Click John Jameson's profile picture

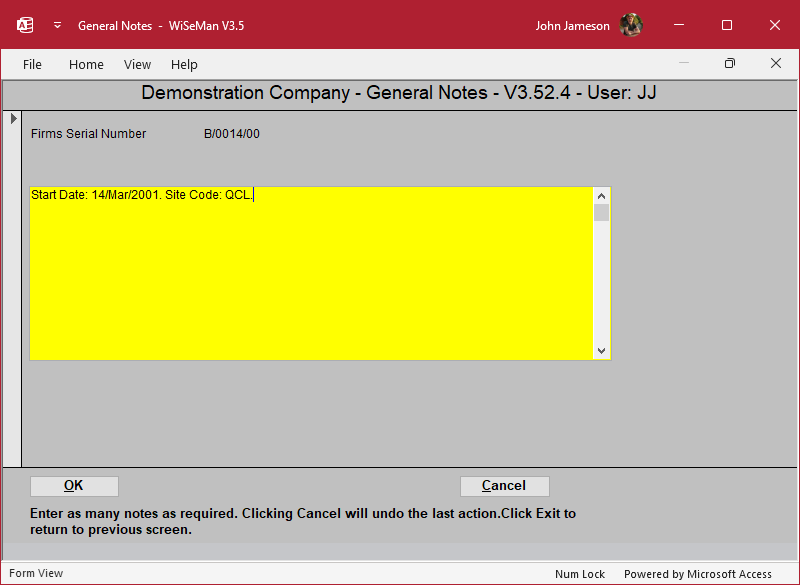pyautogui.click(x=631, y=25)
